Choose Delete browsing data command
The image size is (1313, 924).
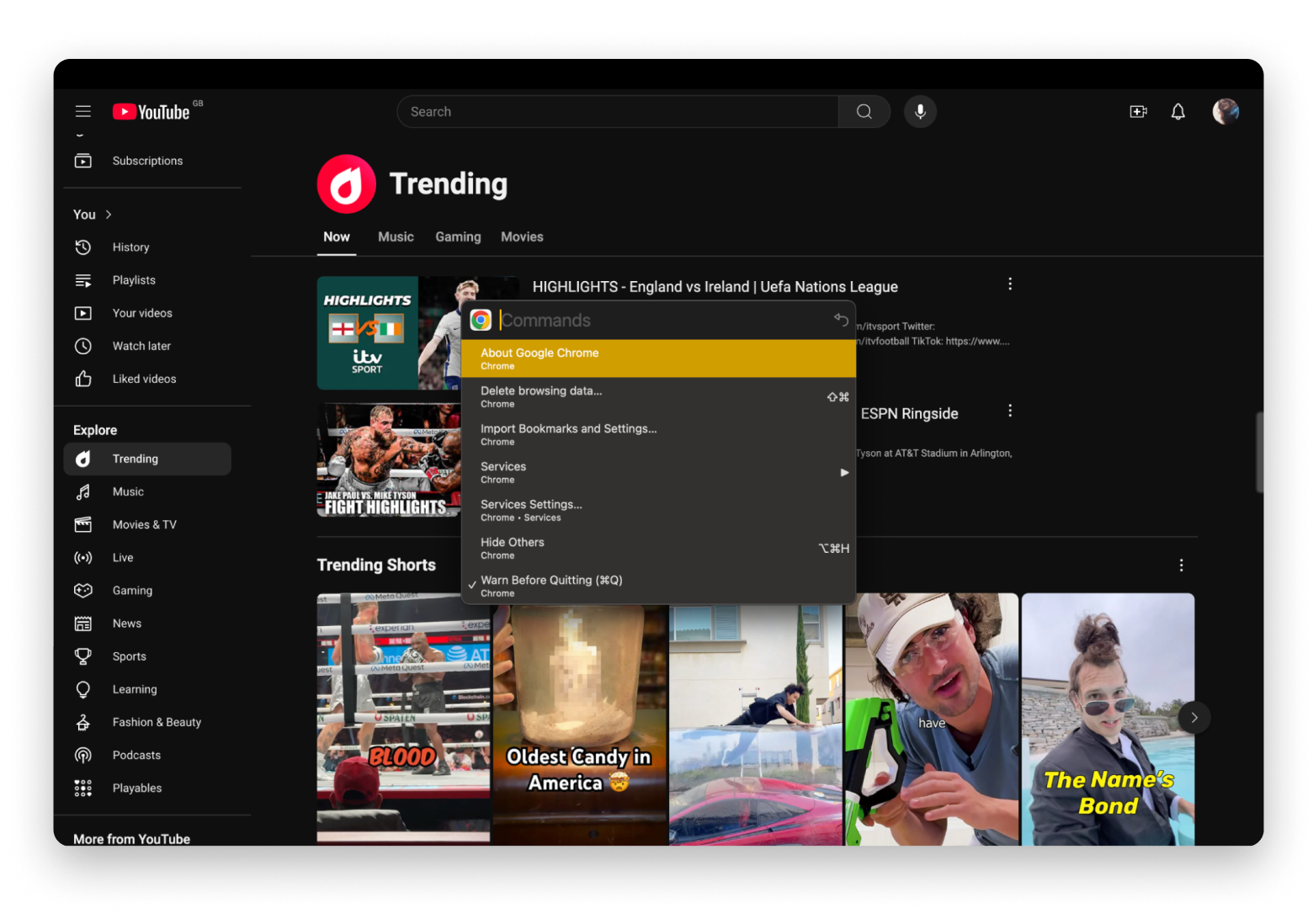(x=658, y=396)
